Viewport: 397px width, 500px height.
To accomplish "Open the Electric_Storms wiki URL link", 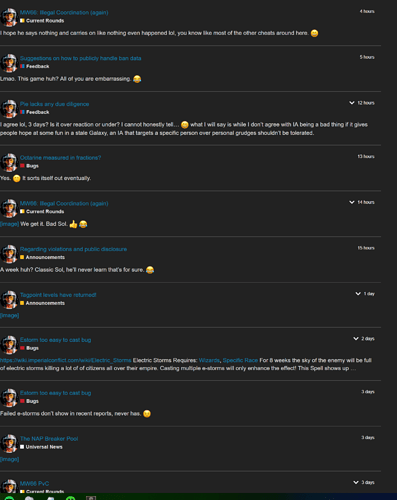I will [66, 360].
